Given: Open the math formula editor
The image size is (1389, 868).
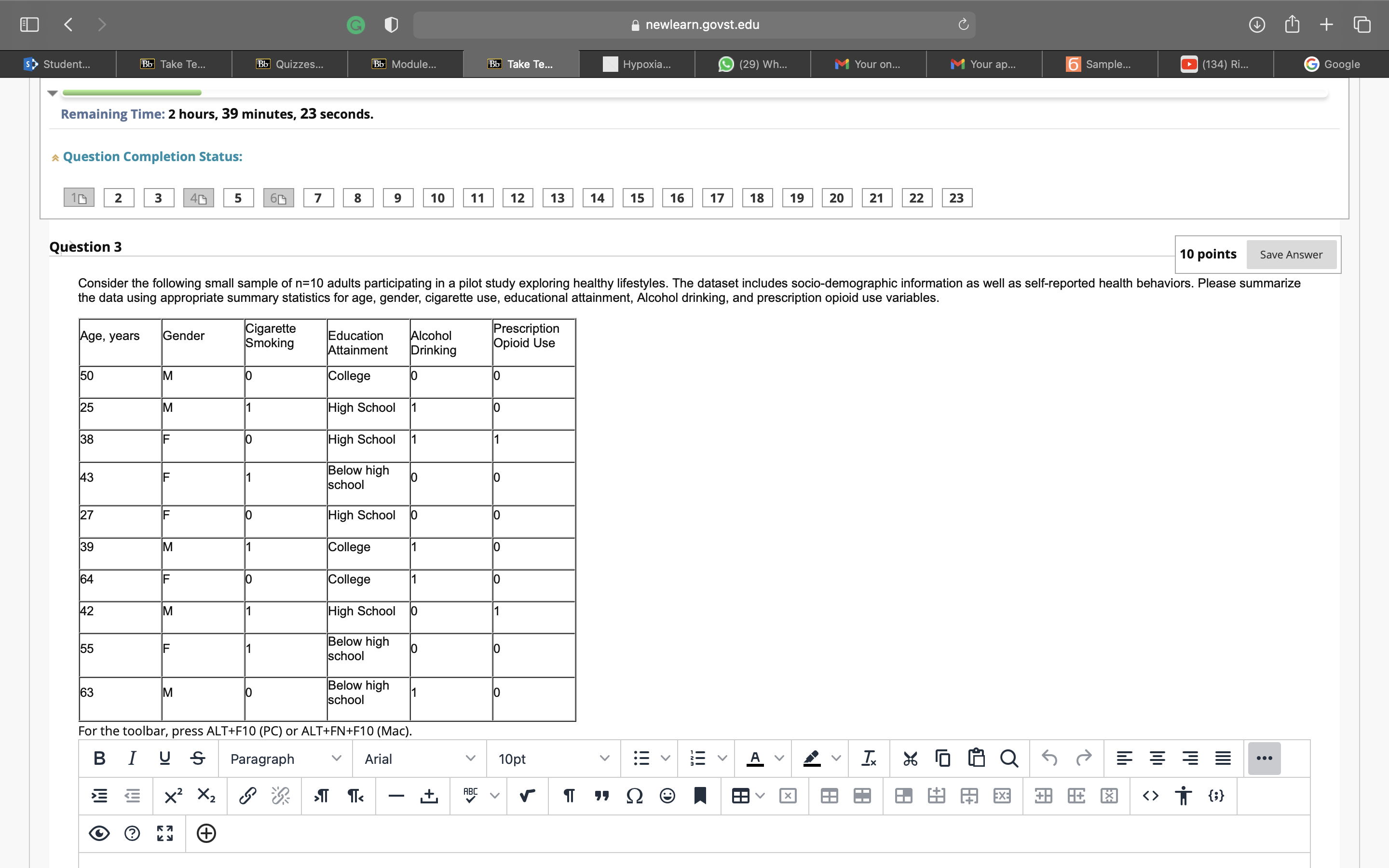Looking at the screenshot, I should [526, 796].
